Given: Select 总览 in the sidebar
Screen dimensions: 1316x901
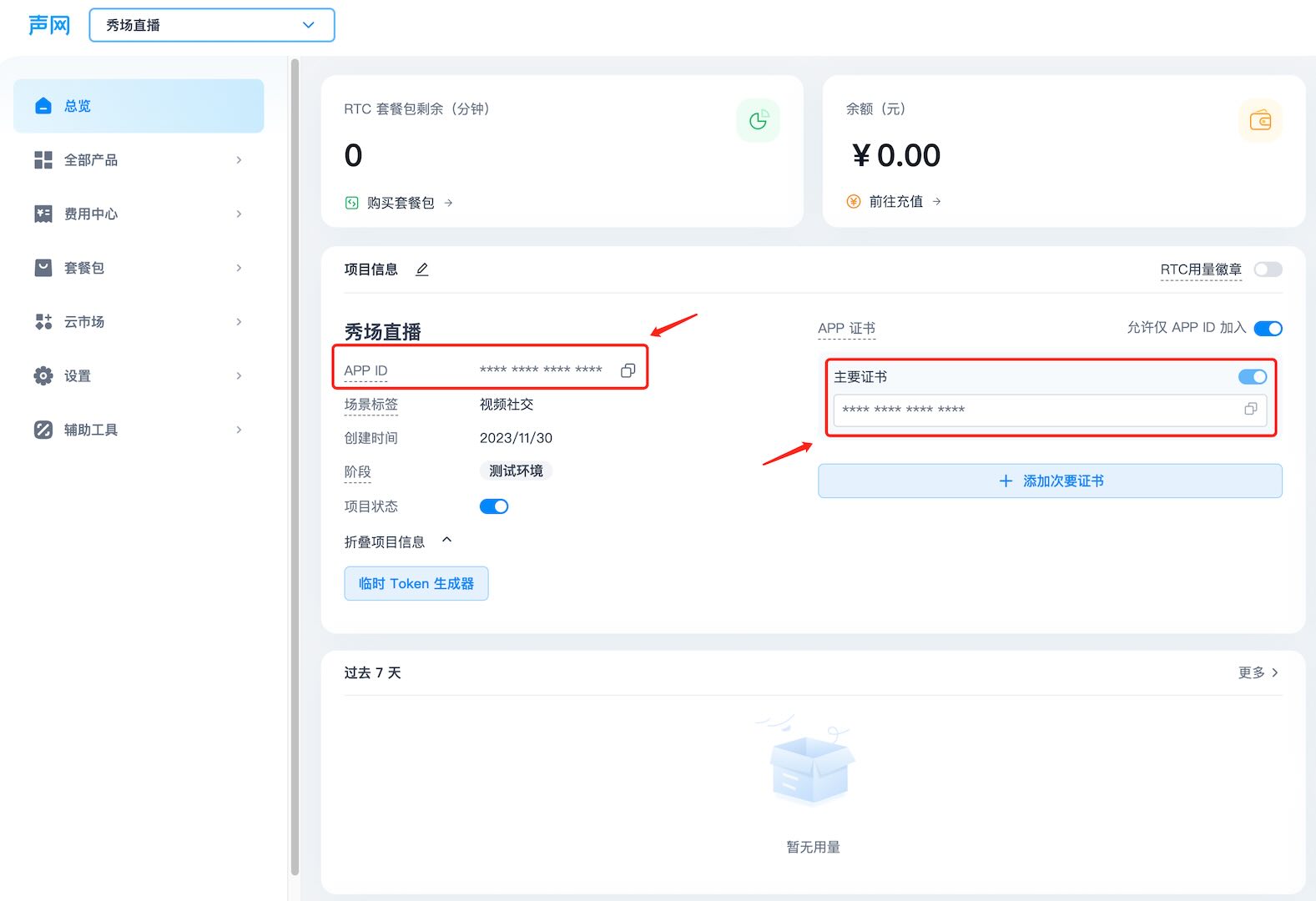Looking at the screenshot, I should [139, 106].
